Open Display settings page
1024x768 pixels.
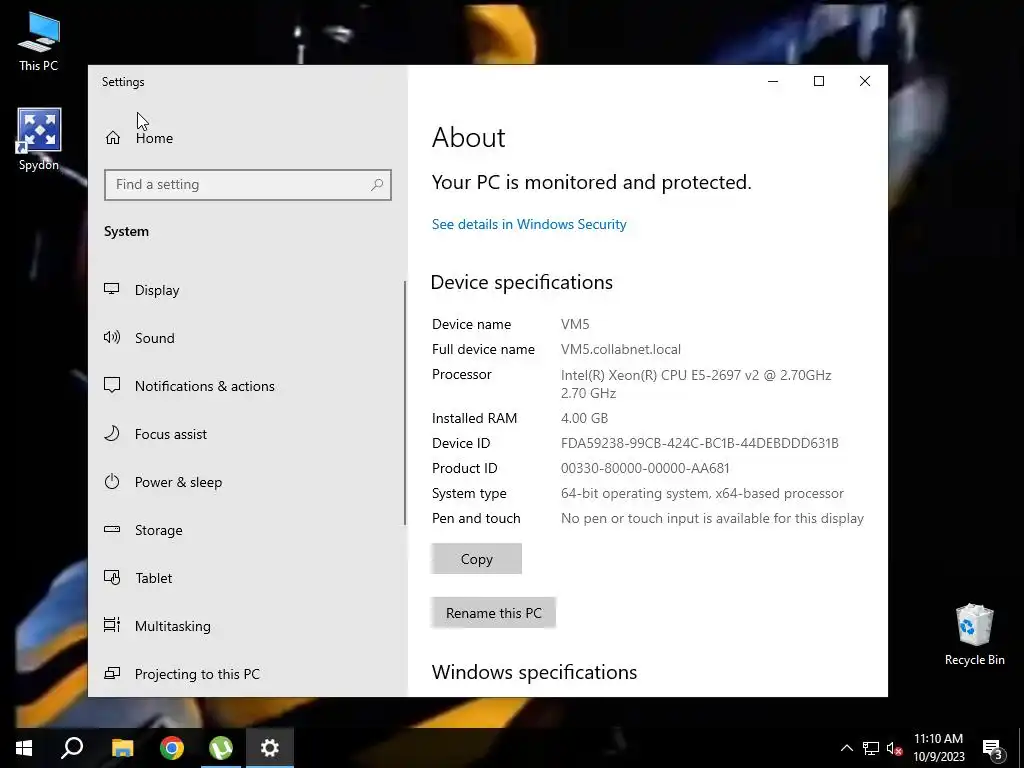(248, 290)
